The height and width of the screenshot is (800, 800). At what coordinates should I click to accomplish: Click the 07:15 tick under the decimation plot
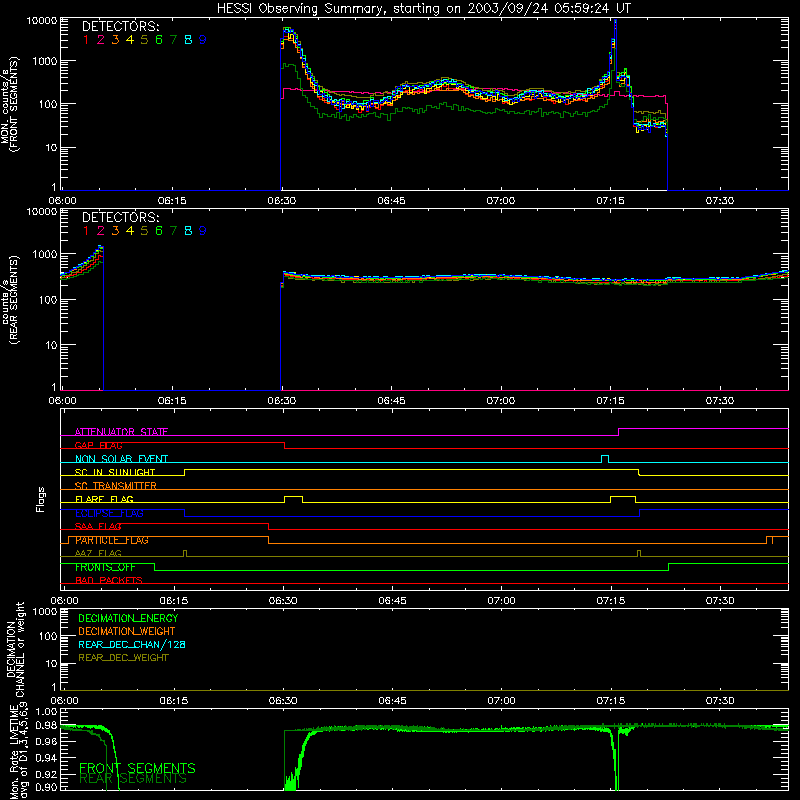coord(610,701)
